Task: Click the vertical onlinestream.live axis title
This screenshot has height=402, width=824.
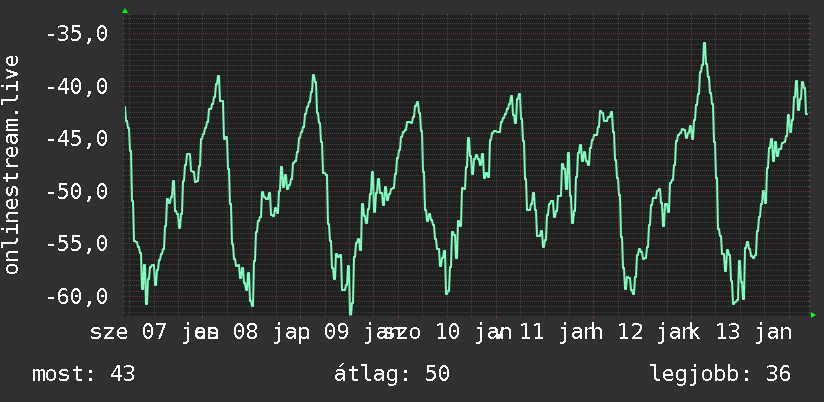Action: coord(11,164)
